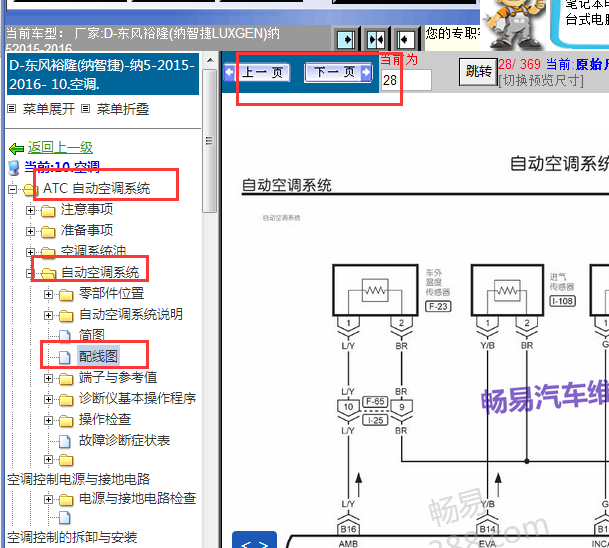Click the green back arrow icon

pos(16,148)
